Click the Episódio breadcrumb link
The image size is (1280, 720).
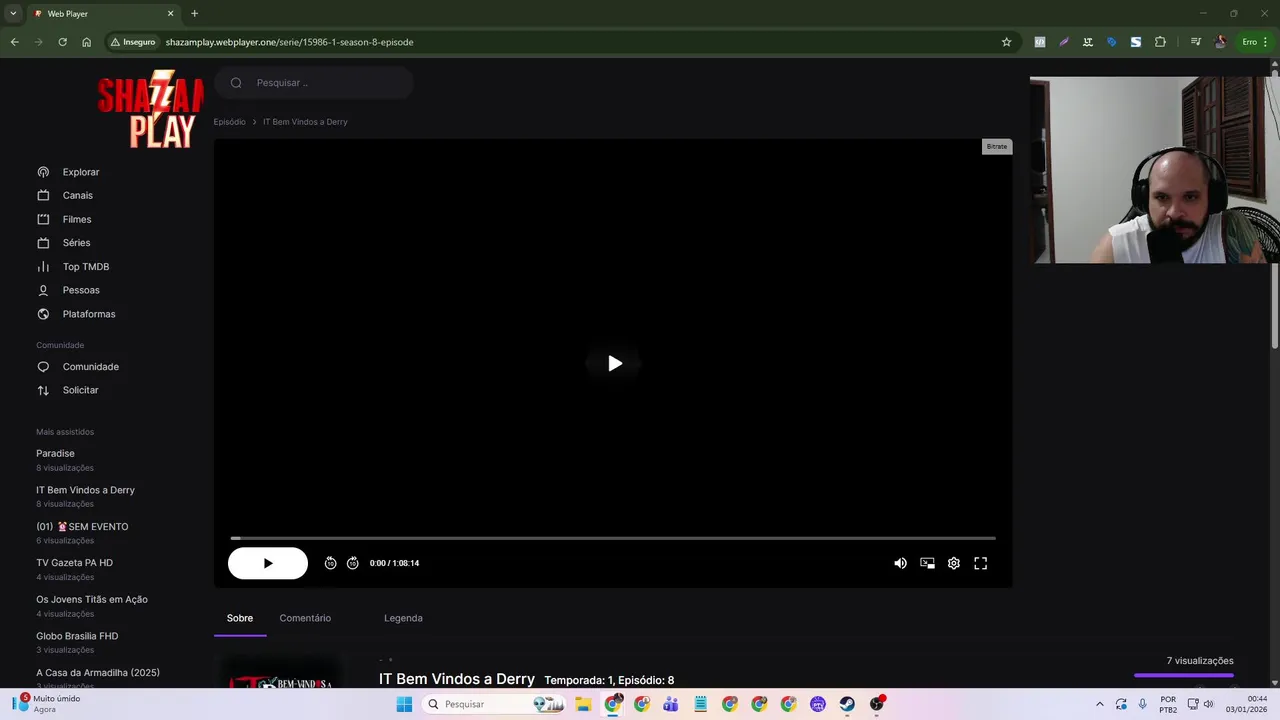coord(229,122)
